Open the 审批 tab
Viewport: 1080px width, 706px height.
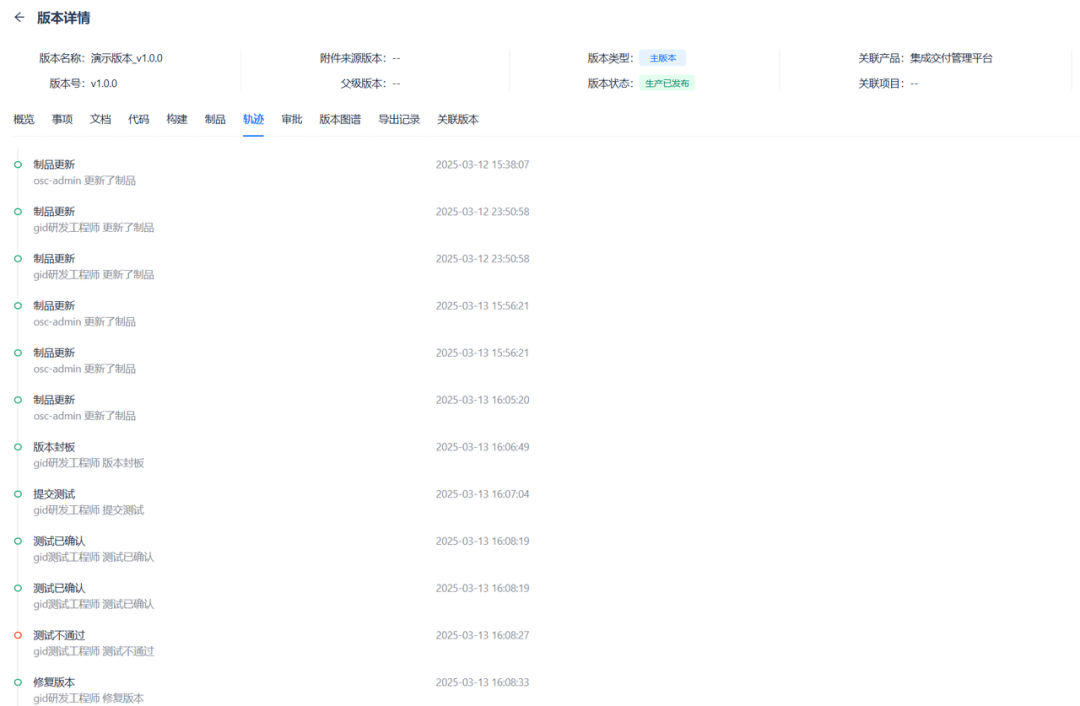click(292, 119)
